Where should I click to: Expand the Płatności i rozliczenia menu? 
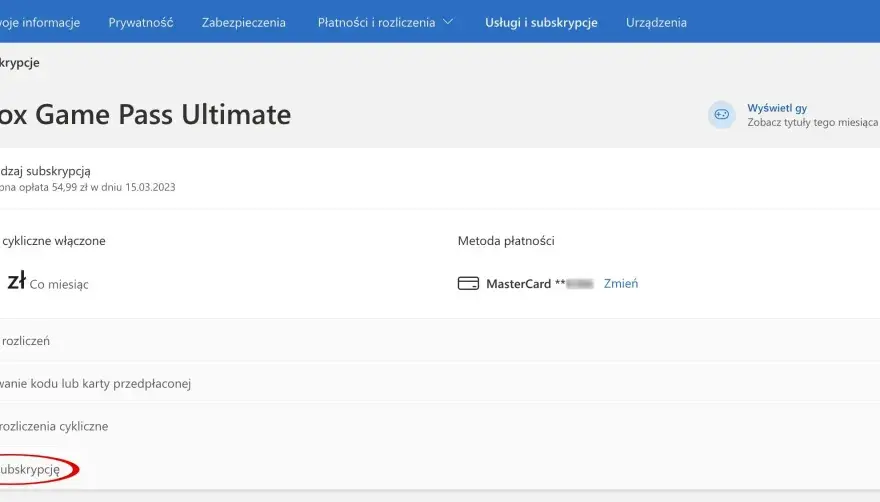pos(385,22)
